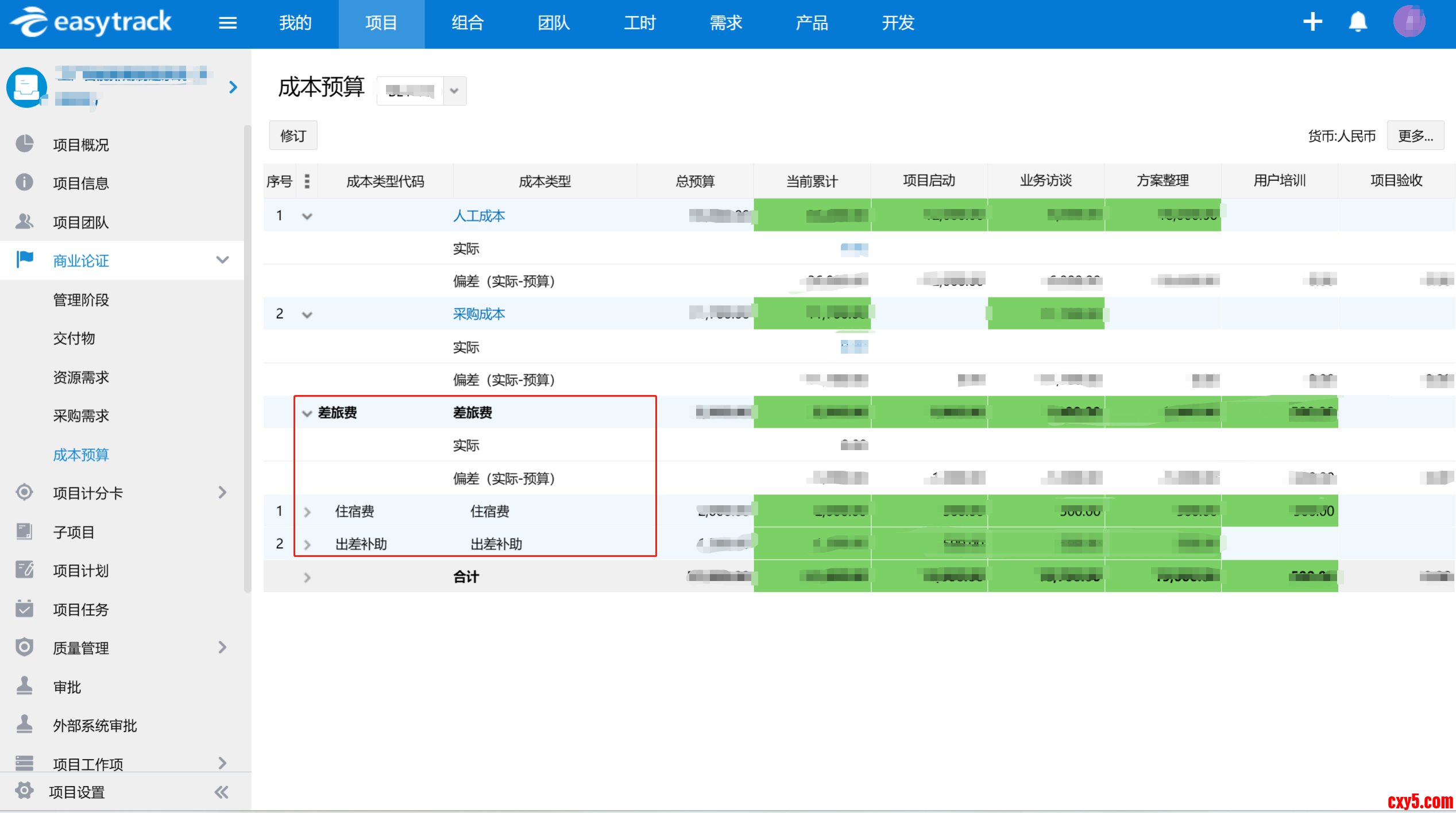This screenshot has height=813, width=1456.
Task: Expand the 合计 row
Action: click(x=307, y=578)
